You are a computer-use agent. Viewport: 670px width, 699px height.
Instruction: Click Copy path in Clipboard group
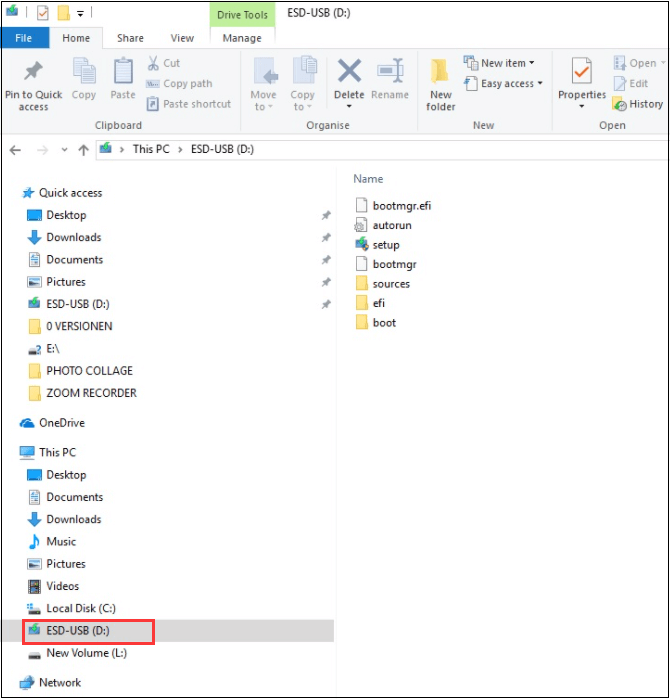179,83
